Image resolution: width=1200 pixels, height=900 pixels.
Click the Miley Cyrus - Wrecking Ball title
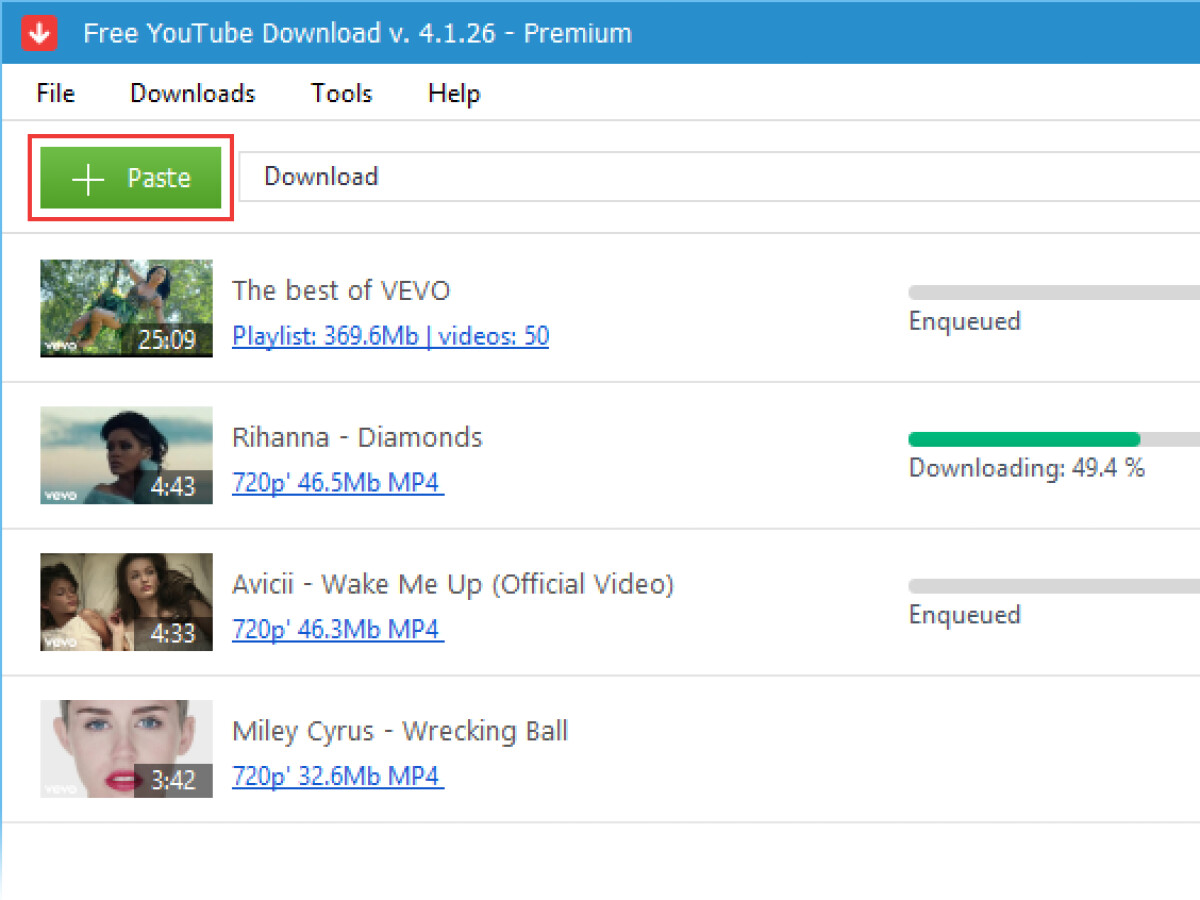pyautogui.click(x=400, y=731)
